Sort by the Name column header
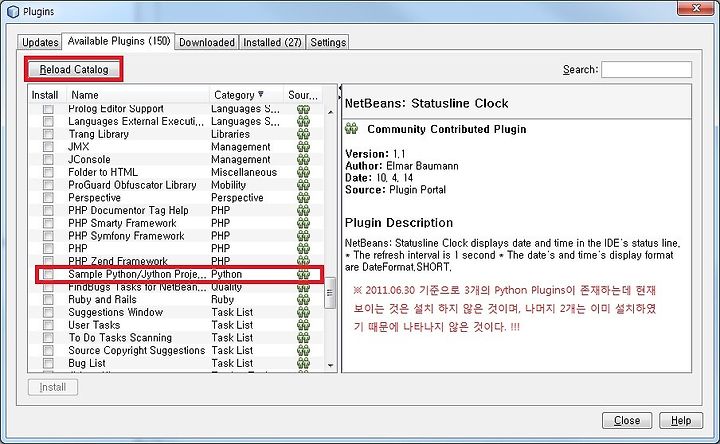Image resolution: width=720 pixels, height=444 pixels. 138,95
